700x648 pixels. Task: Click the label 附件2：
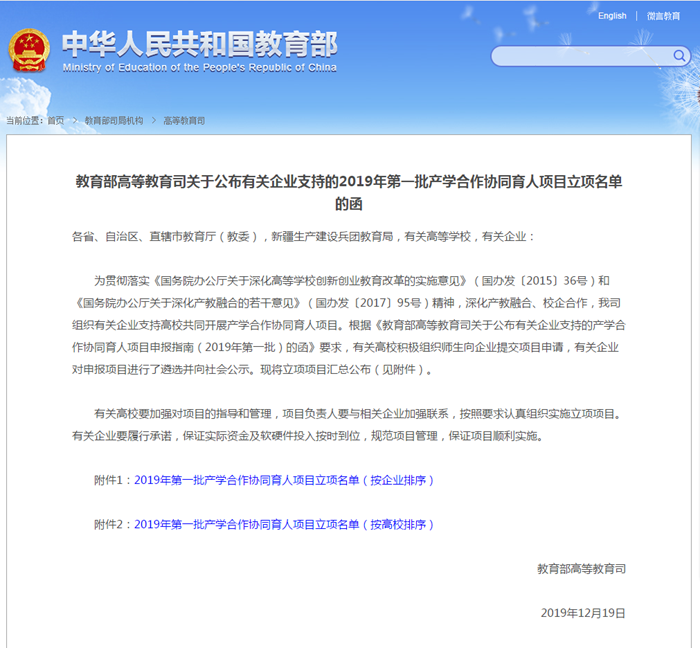[x=114, y=524]
